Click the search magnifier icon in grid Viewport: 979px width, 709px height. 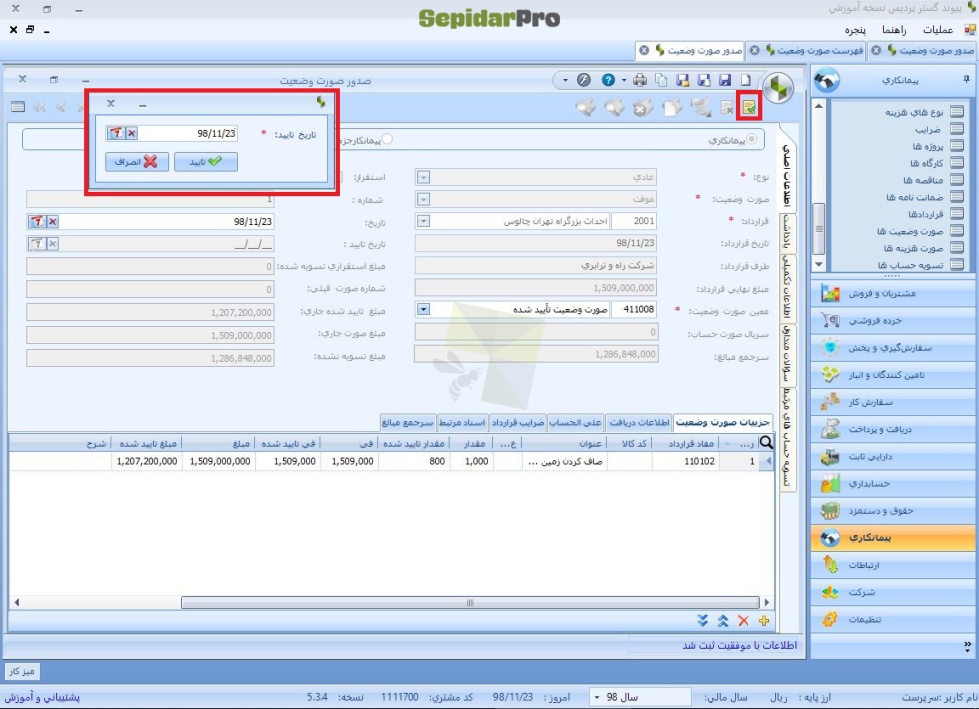[766, 443]
